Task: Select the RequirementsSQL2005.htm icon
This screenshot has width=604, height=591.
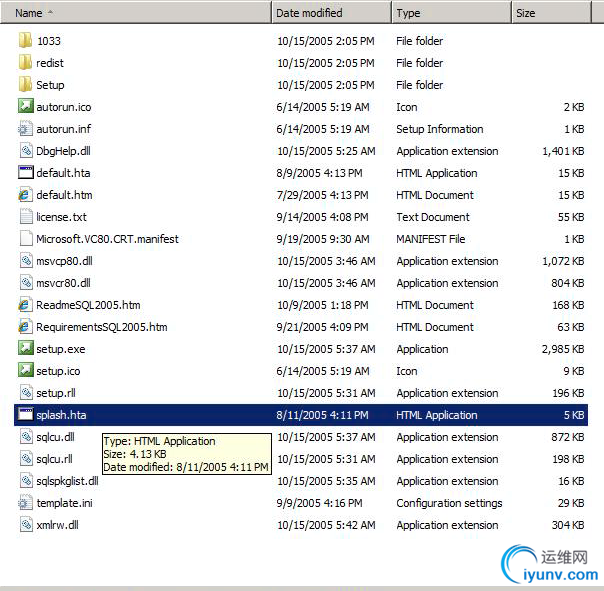Action: click(25, 326)
